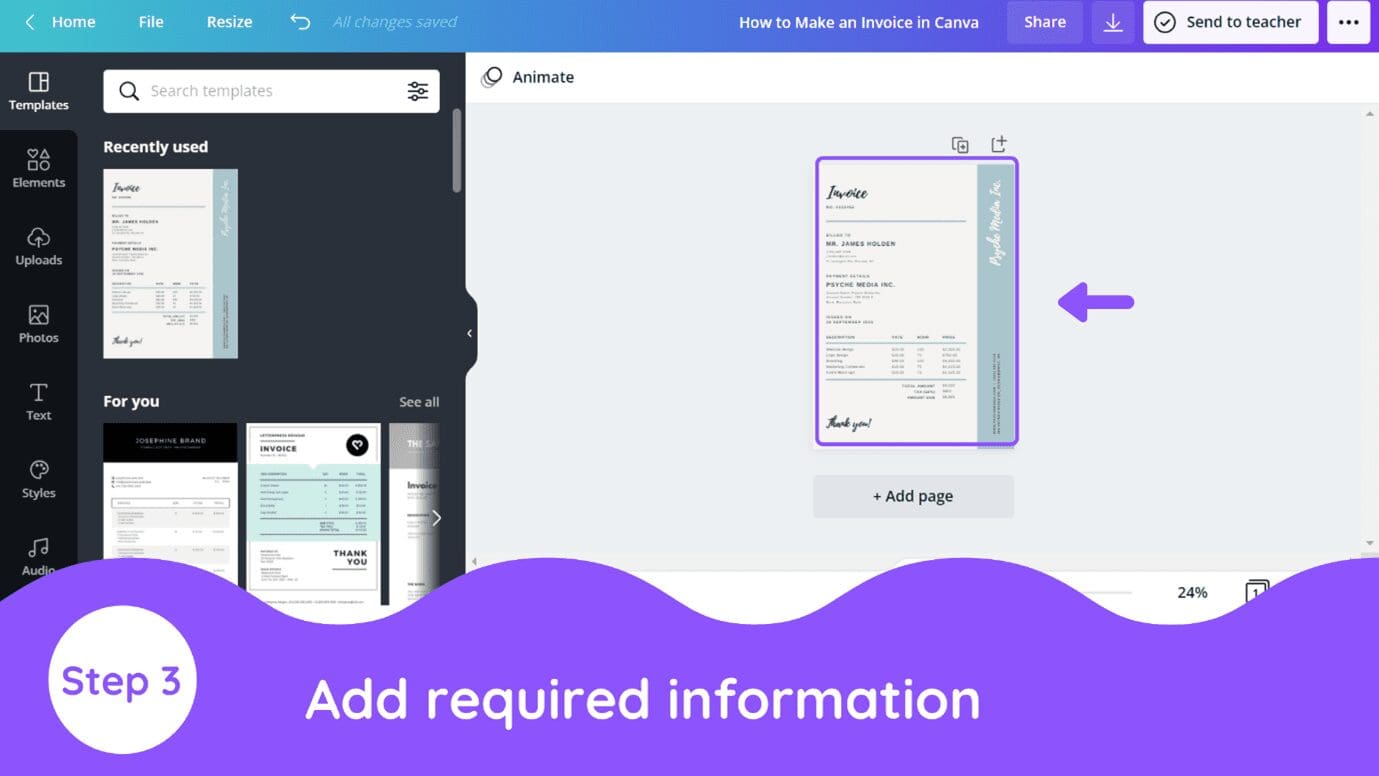The height and width of the screenshot is (776, 1379).
Task: Click the canvas scroll up arrow
Action: click(x=1370, y=114)
